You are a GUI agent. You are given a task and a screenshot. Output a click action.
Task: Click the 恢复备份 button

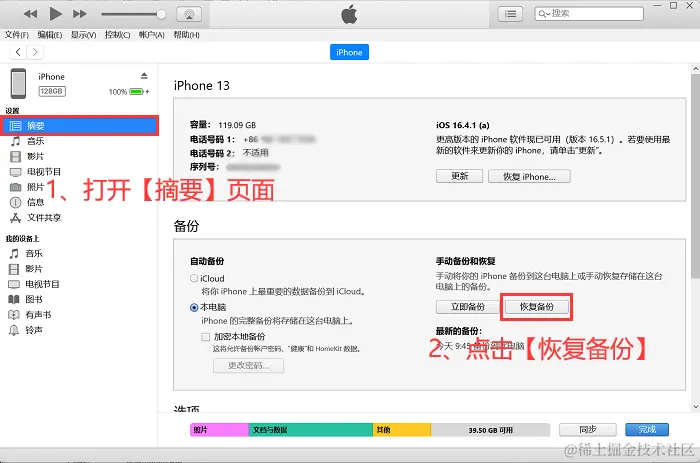[x=537, y=307]
